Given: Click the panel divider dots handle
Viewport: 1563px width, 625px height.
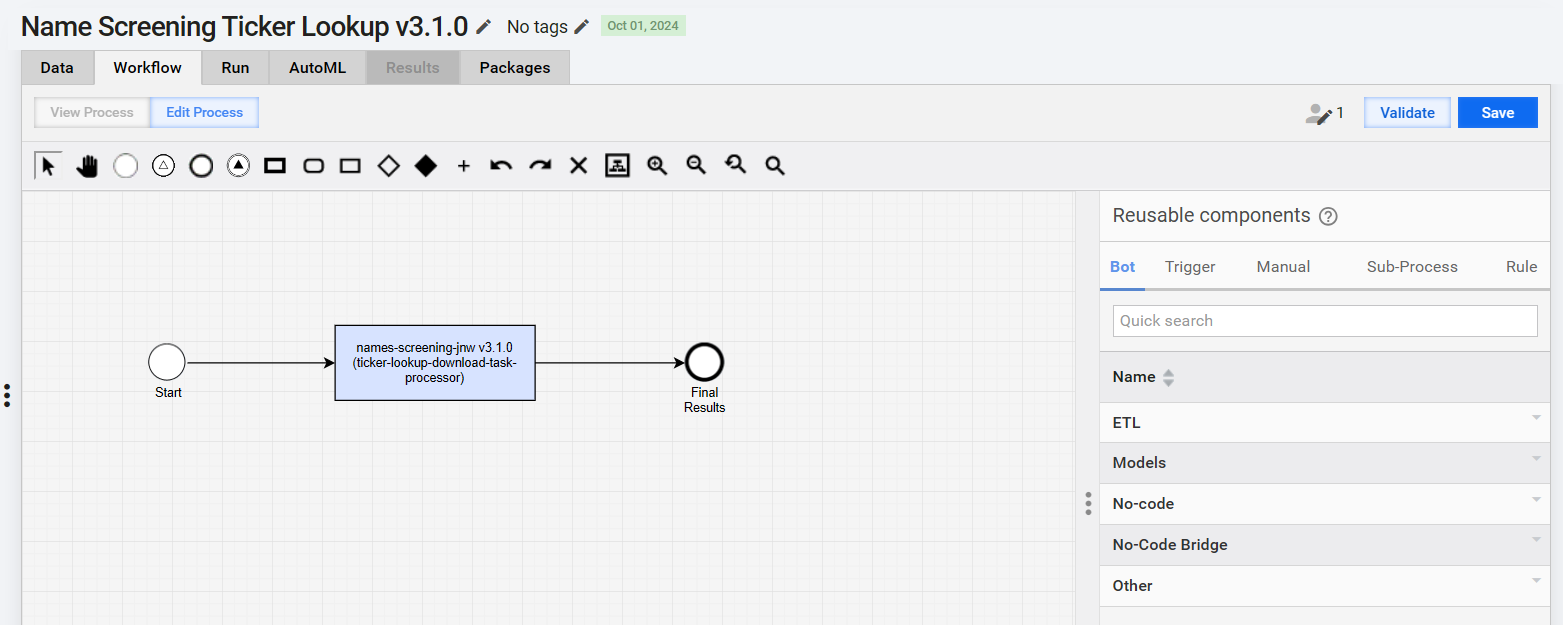Looking at the screenshot, I should coord(1088,503).
